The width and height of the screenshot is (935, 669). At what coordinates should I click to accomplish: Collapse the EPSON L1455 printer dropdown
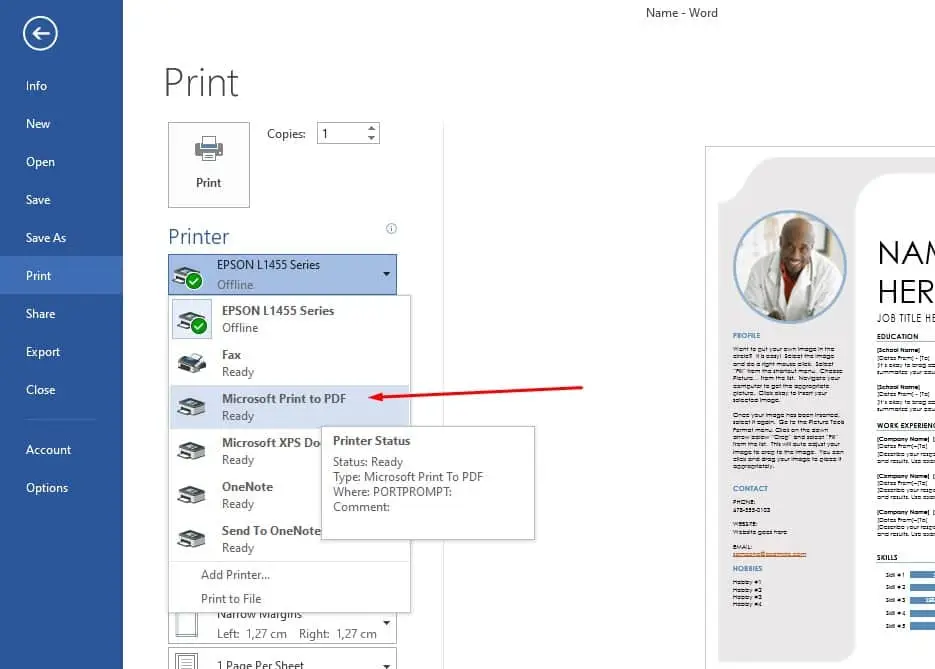coord(282,274)
